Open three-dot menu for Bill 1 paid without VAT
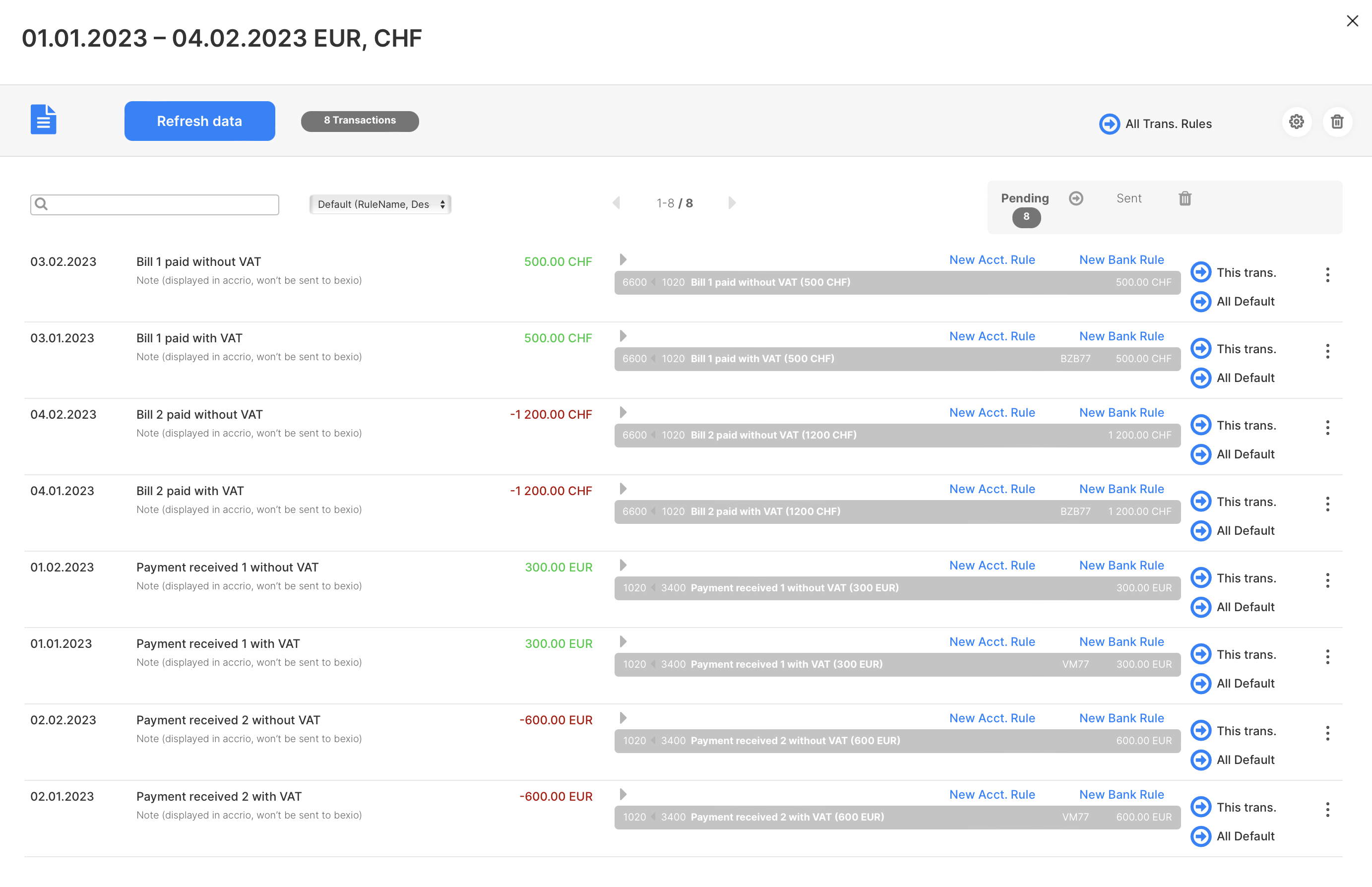 [1327, 275]
